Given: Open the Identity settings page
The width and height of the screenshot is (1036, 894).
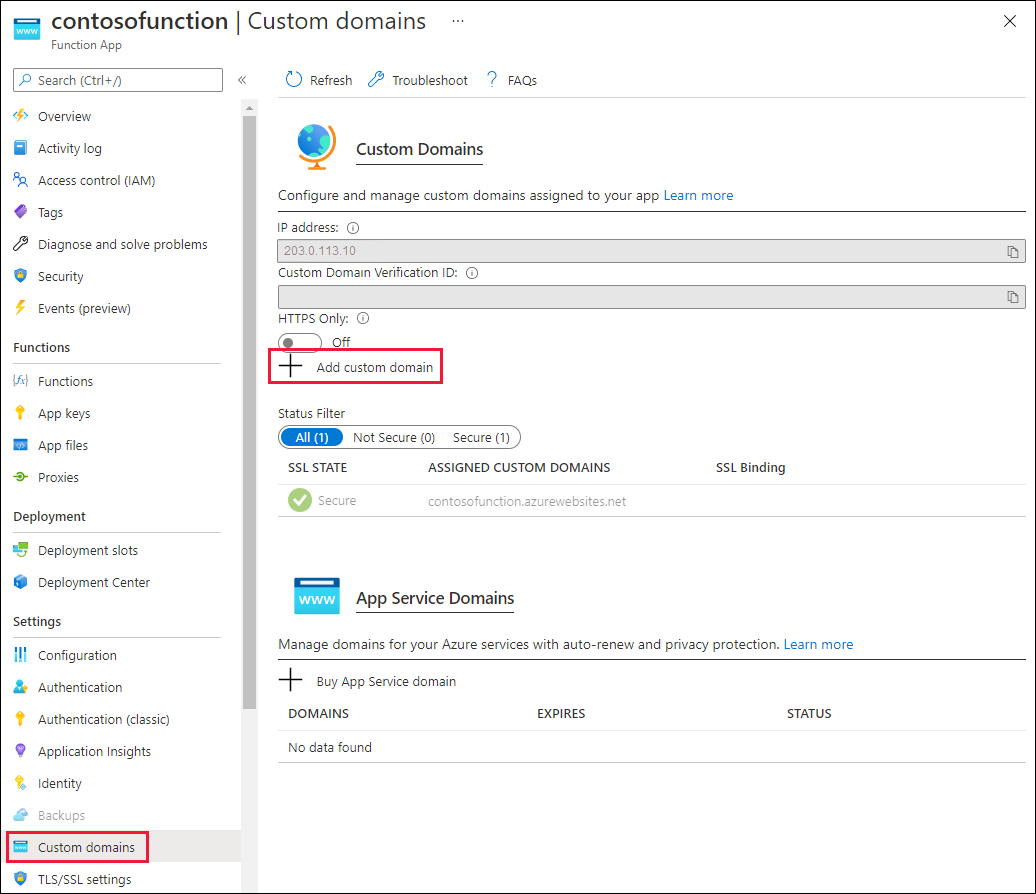Looking at the screenshot, I should pos(61,783).
